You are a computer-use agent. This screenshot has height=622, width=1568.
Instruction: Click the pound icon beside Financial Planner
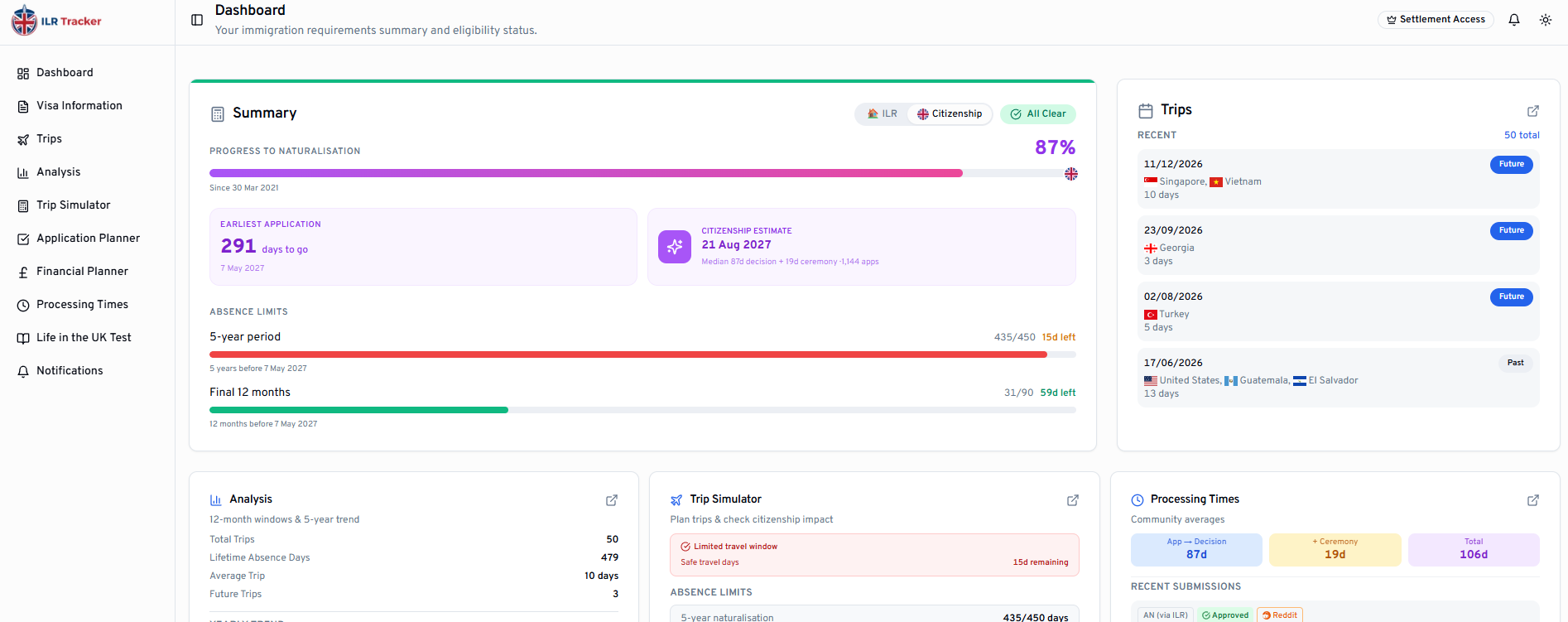[x=23, y=272]
